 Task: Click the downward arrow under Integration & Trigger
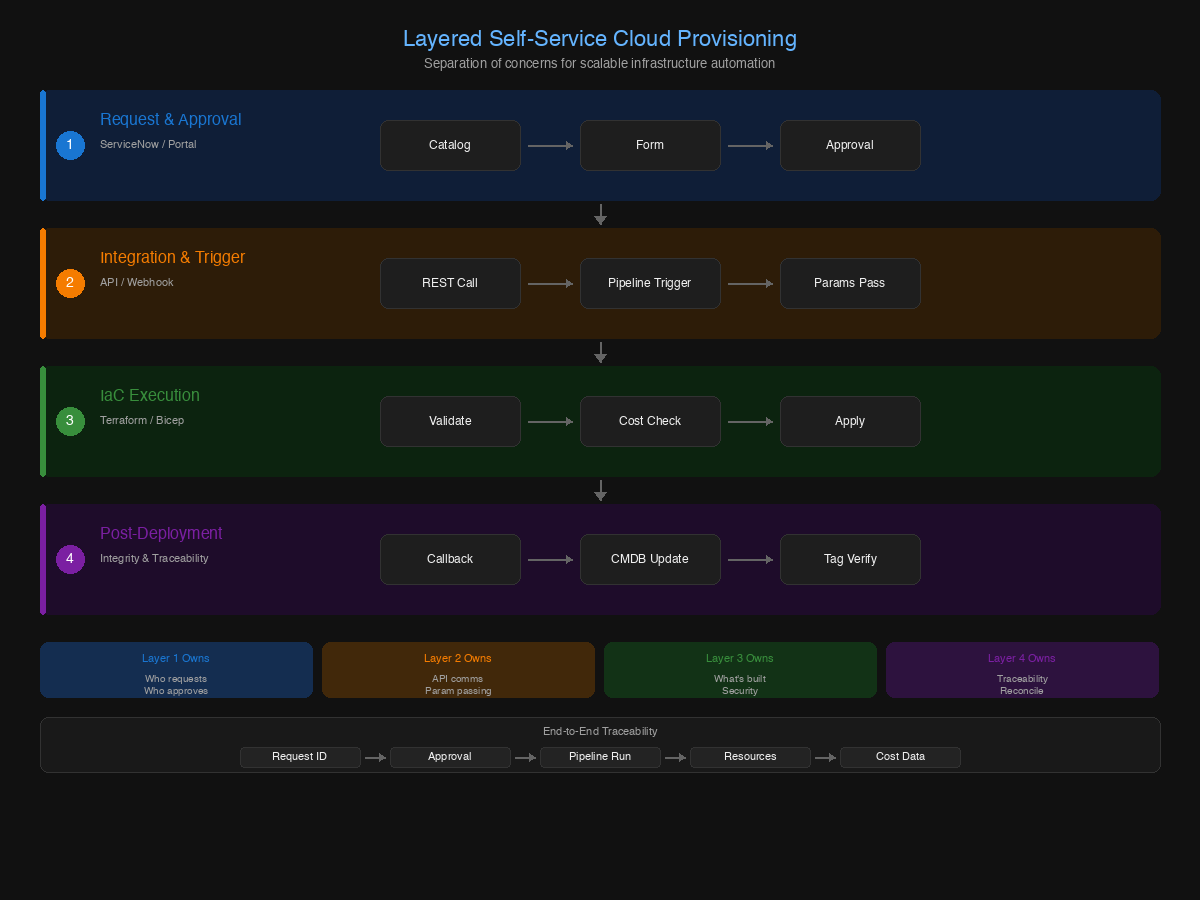tap(600, 352)
